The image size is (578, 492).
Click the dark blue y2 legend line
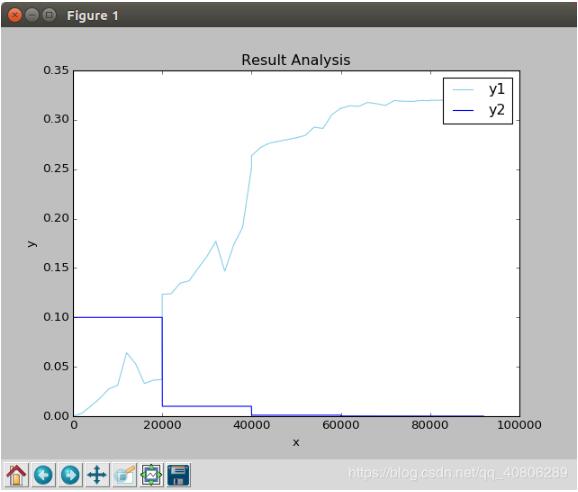pyautogui.click(x=463, y=110)
